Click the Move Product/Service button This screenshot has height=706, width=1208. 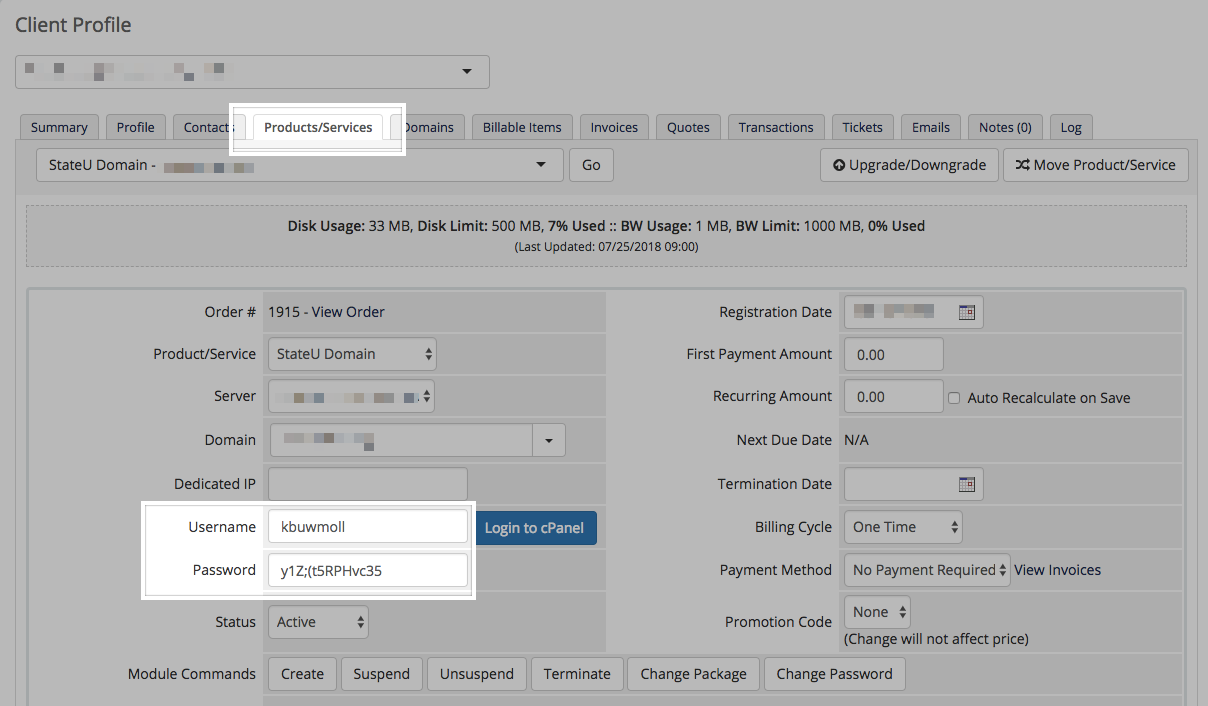click(1096, 165)
